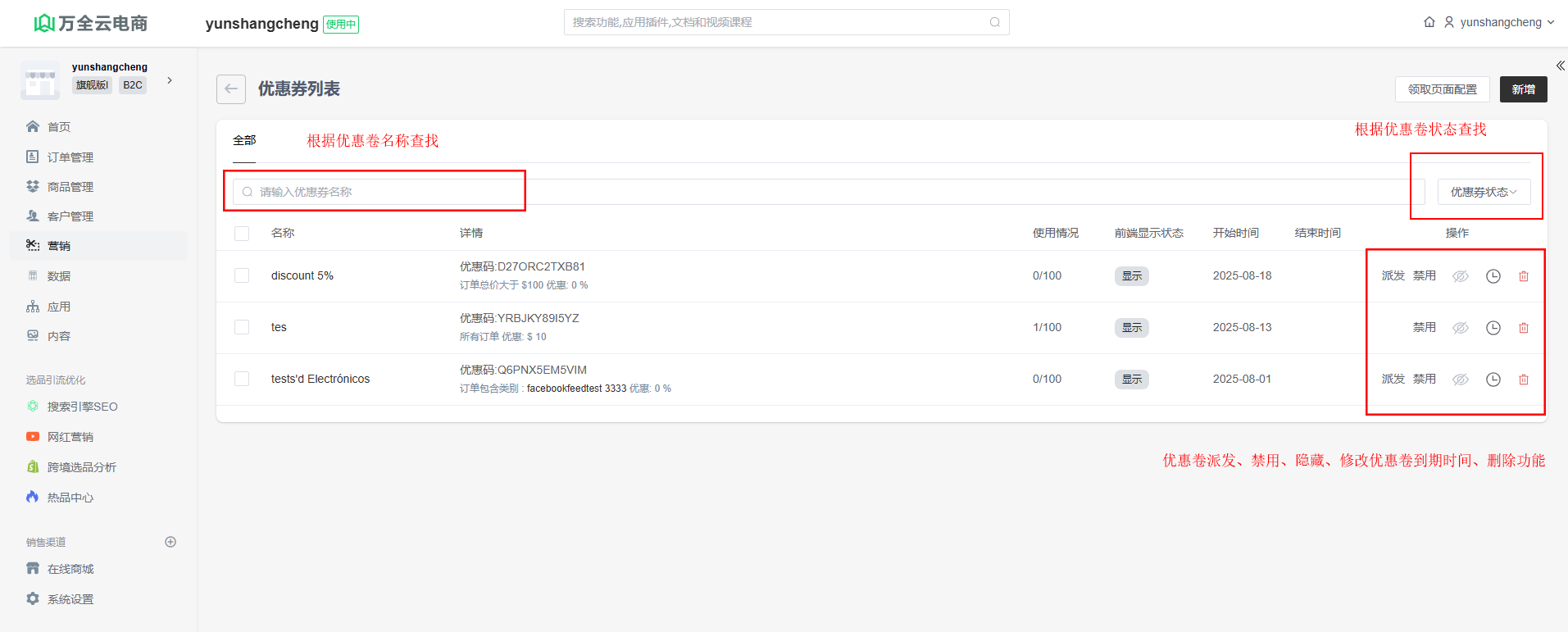The image size is (1568, 632).
Task: Click the home icon in top bar
Action: (1429, 22)
